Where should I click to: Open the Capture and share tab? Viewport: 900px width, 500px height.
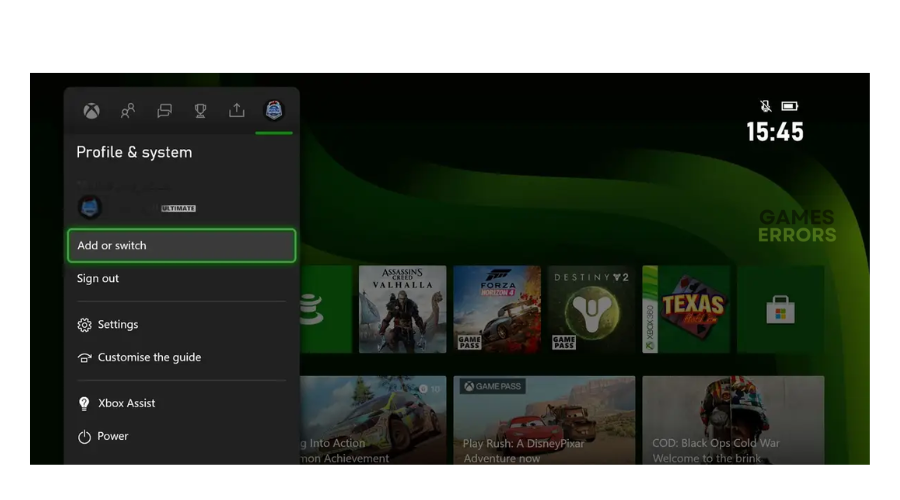click(236, 110)
